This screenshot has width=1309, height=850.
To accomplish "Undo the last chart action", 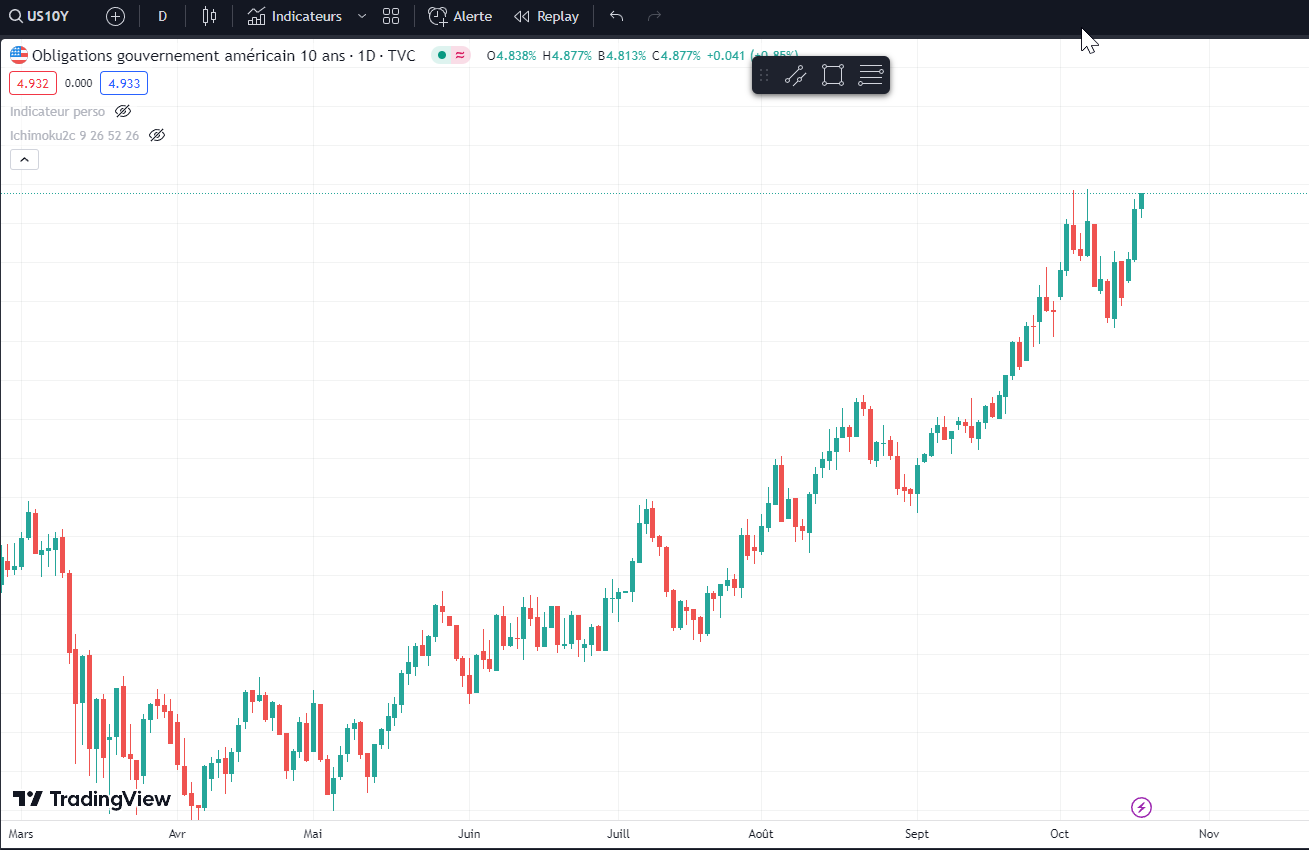I will click(616, 16).
